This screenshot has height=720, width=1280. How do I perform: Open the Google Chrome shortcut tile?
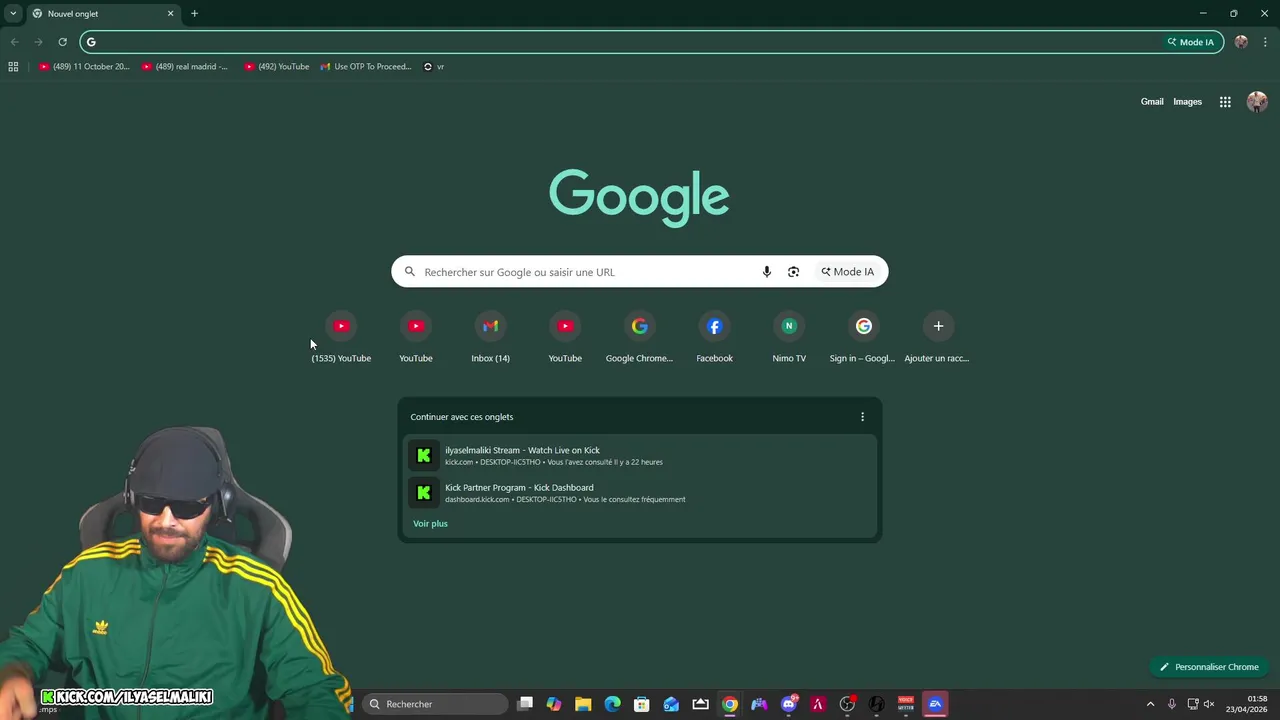(x=639, y=337)
